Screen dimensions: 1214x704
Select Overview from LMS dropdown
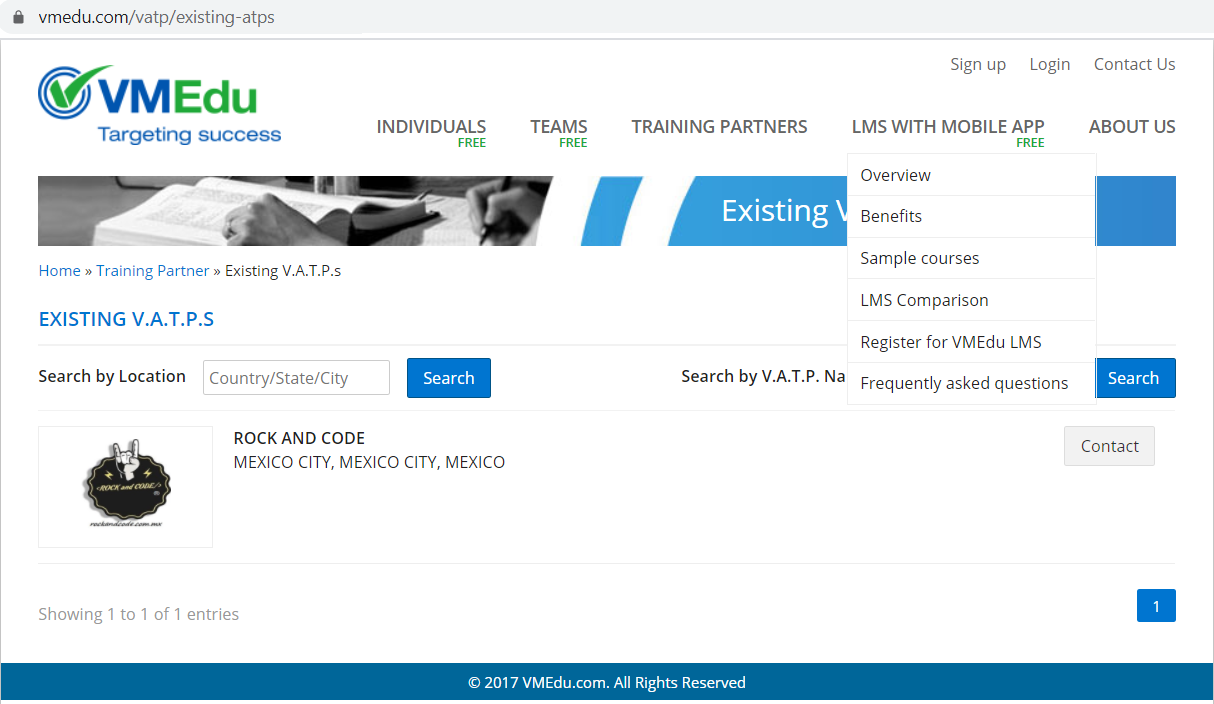tap(895, 175)
